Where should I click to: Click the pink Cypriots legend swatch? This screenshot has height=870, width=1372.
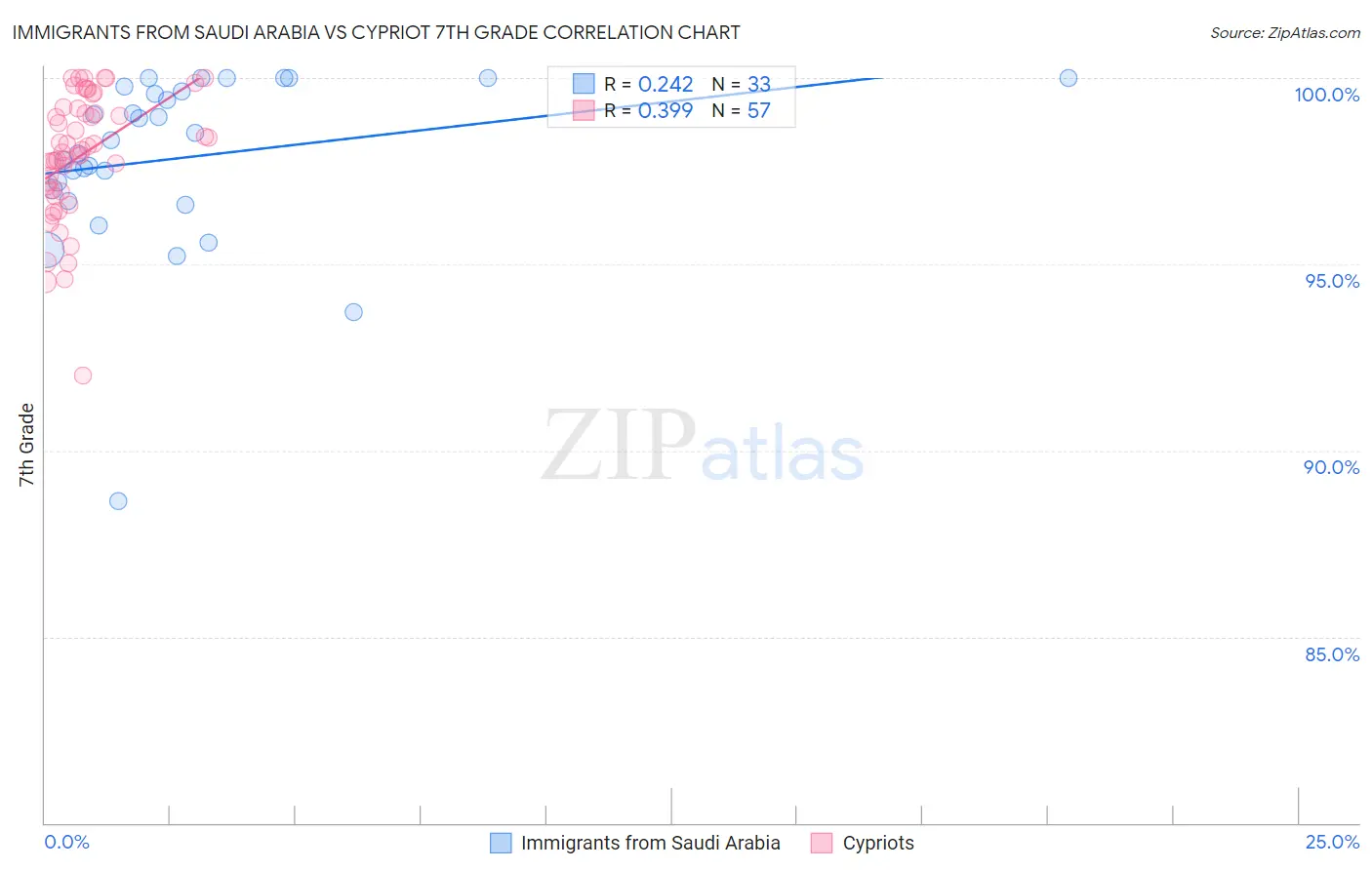pyautogui.click(x=822, y=843)
